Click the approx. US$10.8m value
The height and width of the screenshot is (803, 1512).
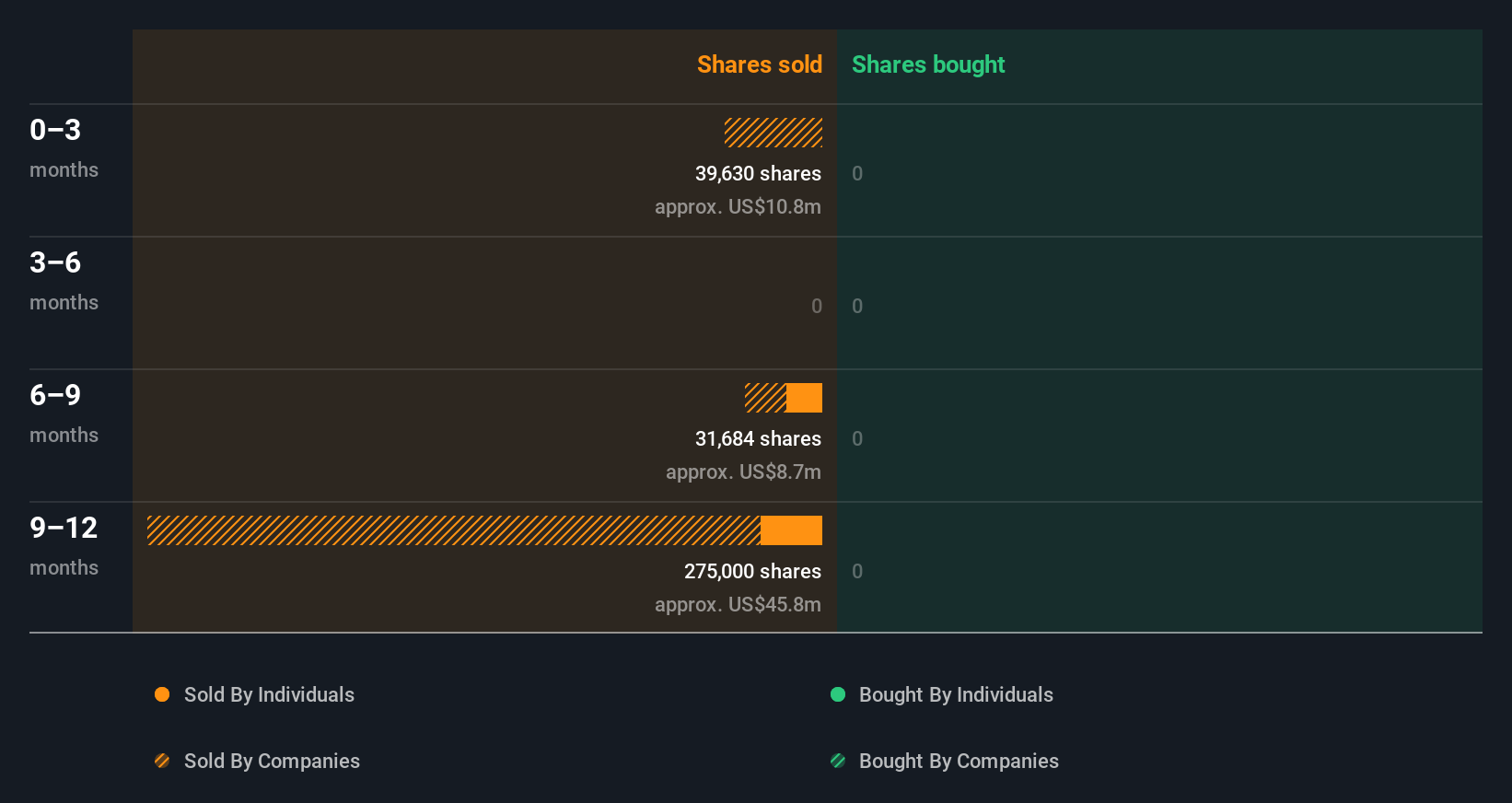pos(738,206)
